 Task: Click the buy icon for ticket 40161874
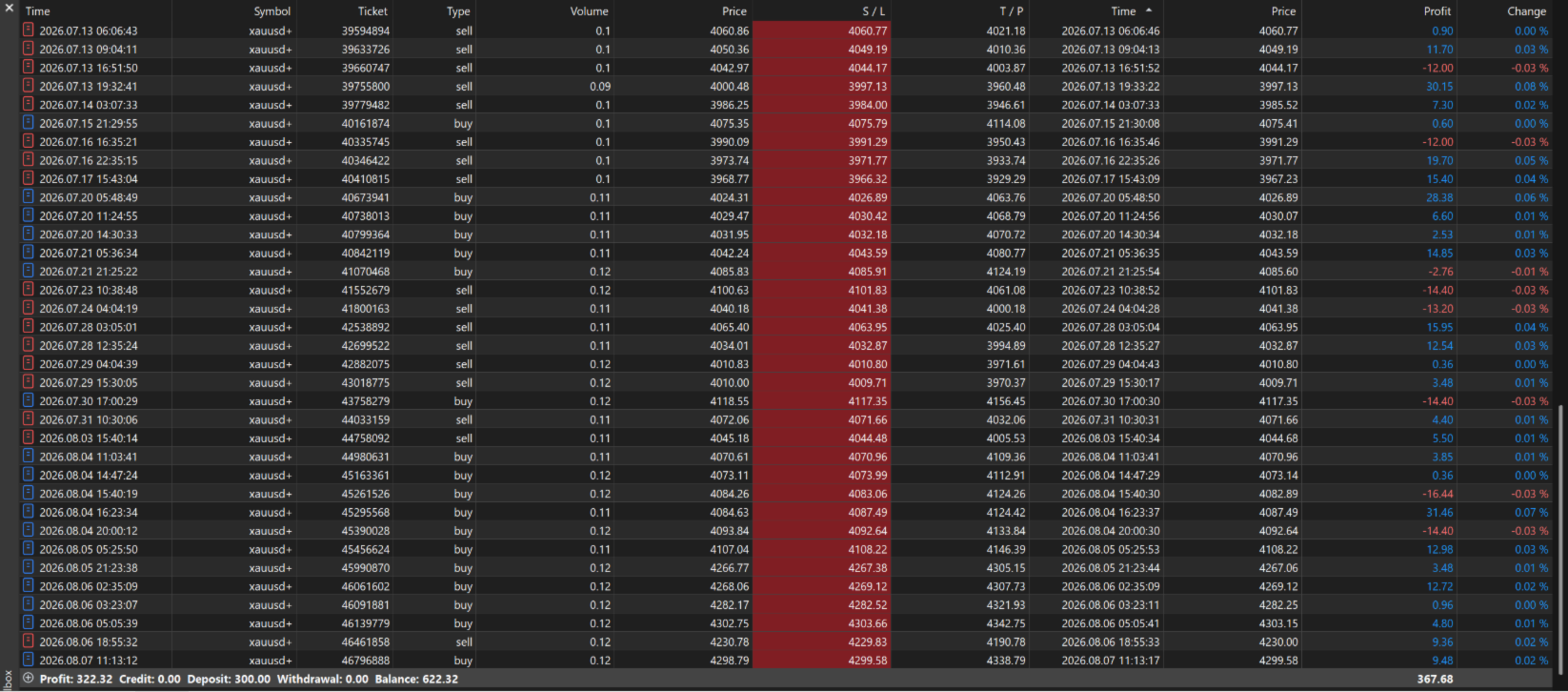(x=29, y=123)
